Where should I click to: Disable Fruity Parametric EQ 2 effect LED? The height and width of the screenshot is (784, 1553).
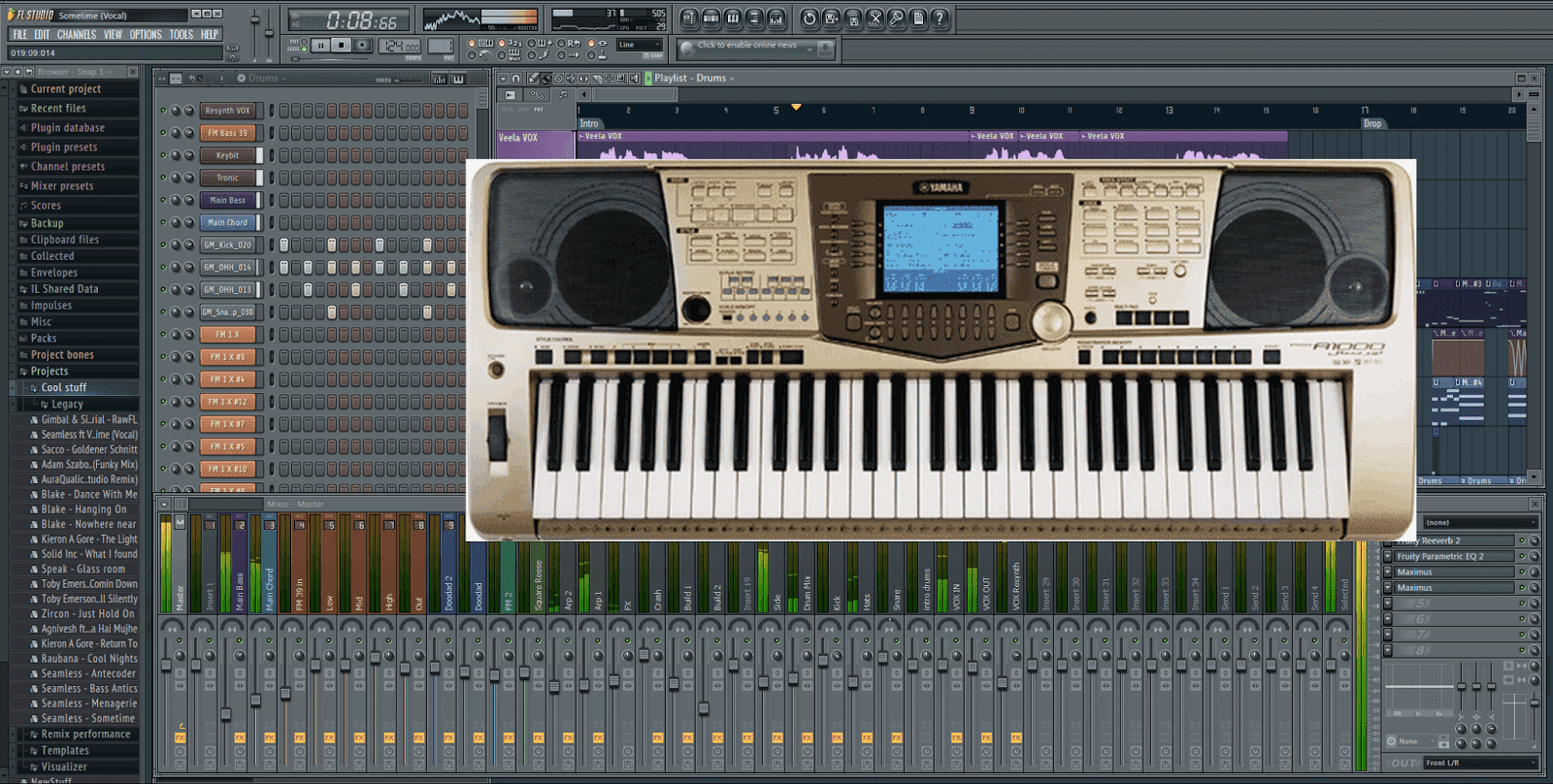point(1522,556)
